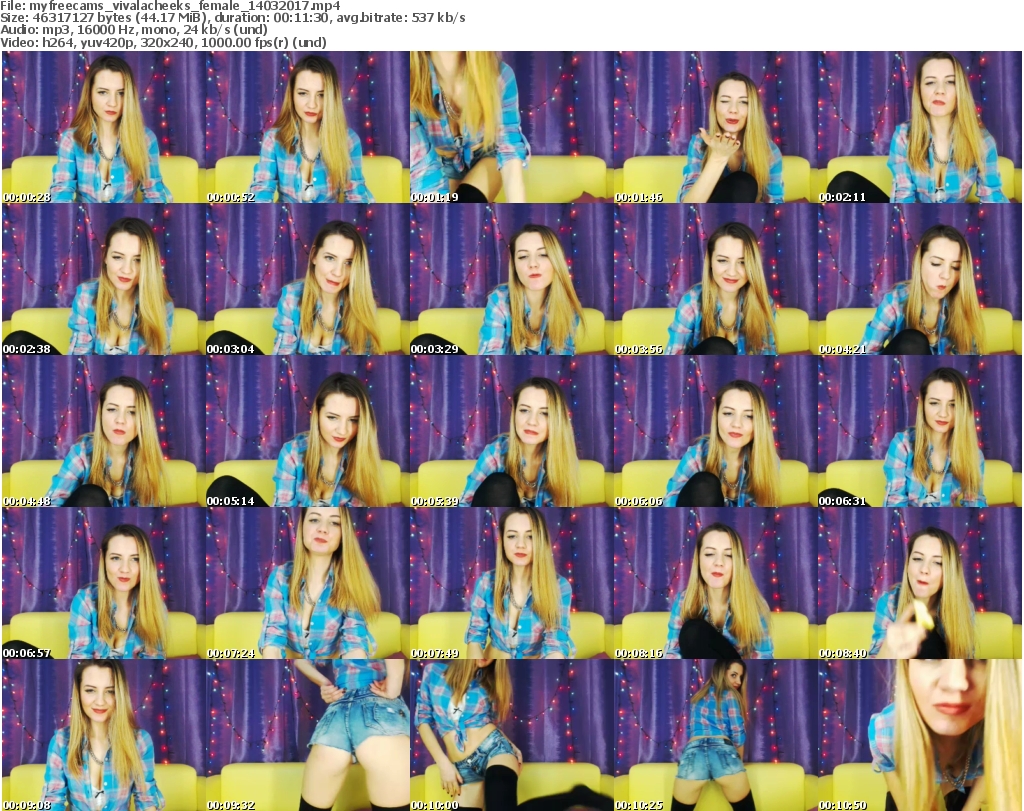
Task: Click the 'Size: 46317127 bytes' info line
Action: (x=232, y=18)
